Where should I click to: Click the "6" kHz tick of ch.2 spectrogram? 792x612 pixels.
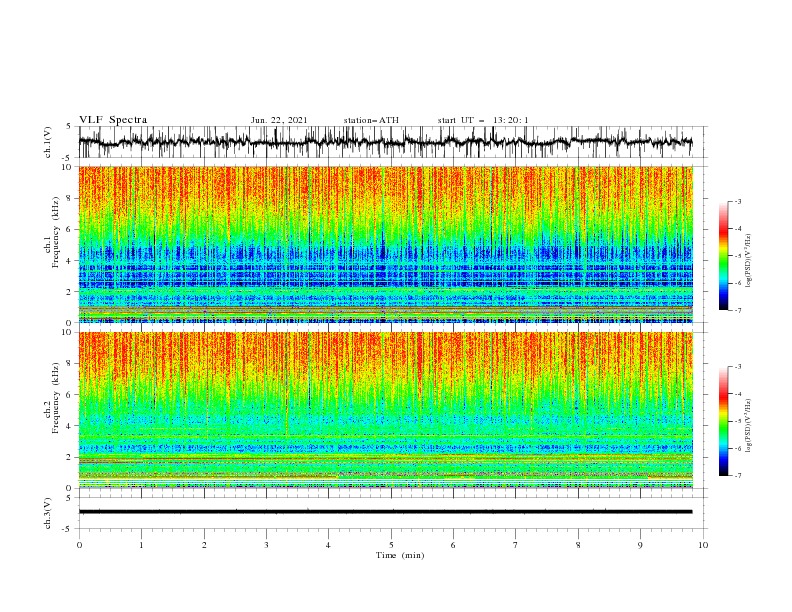[70, 395]
